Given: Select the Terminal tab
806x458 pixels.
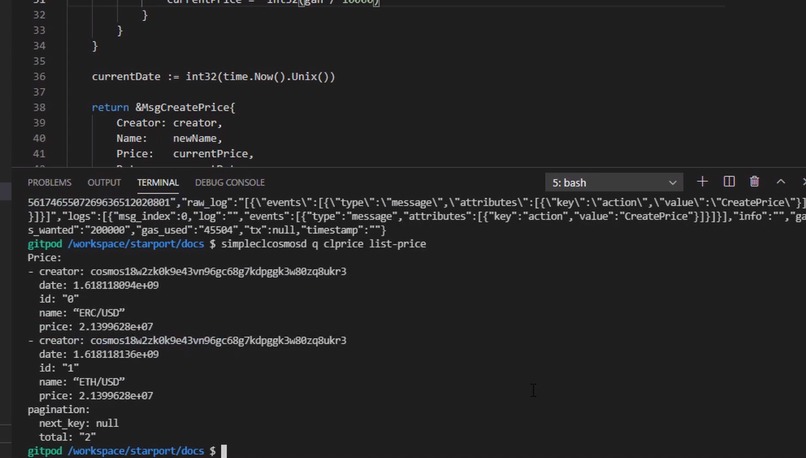Looking at the screenshot, I should tap(158, 182).
